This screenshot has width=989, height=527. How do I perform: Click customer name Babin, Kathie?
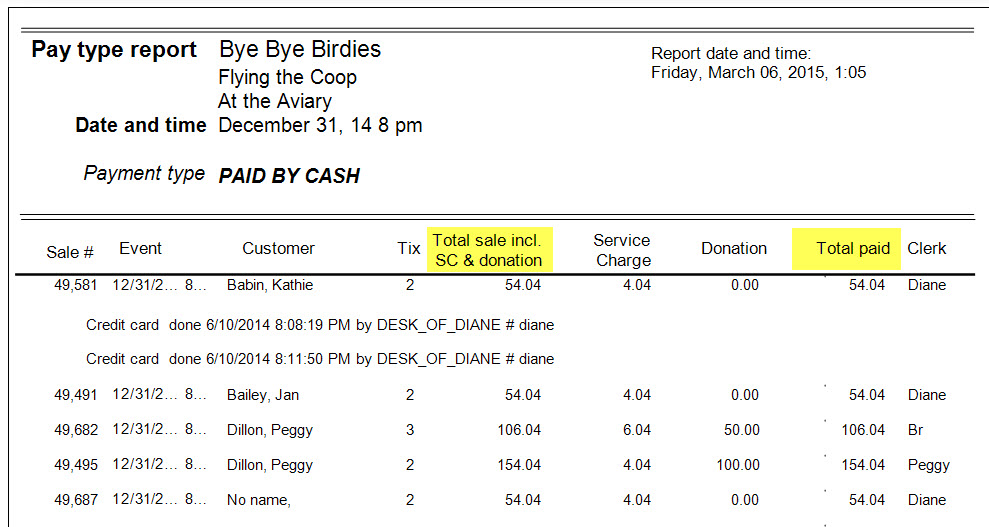pos(270,285)
